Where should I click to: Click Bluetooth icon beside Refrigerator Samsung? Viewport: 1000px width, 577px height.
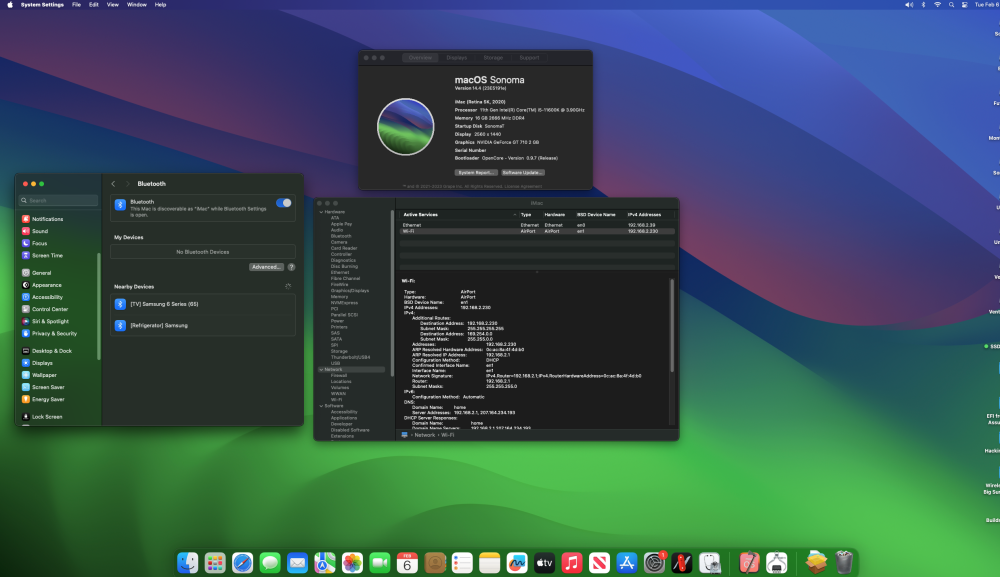pyautogui.click(x=120, y=325)
